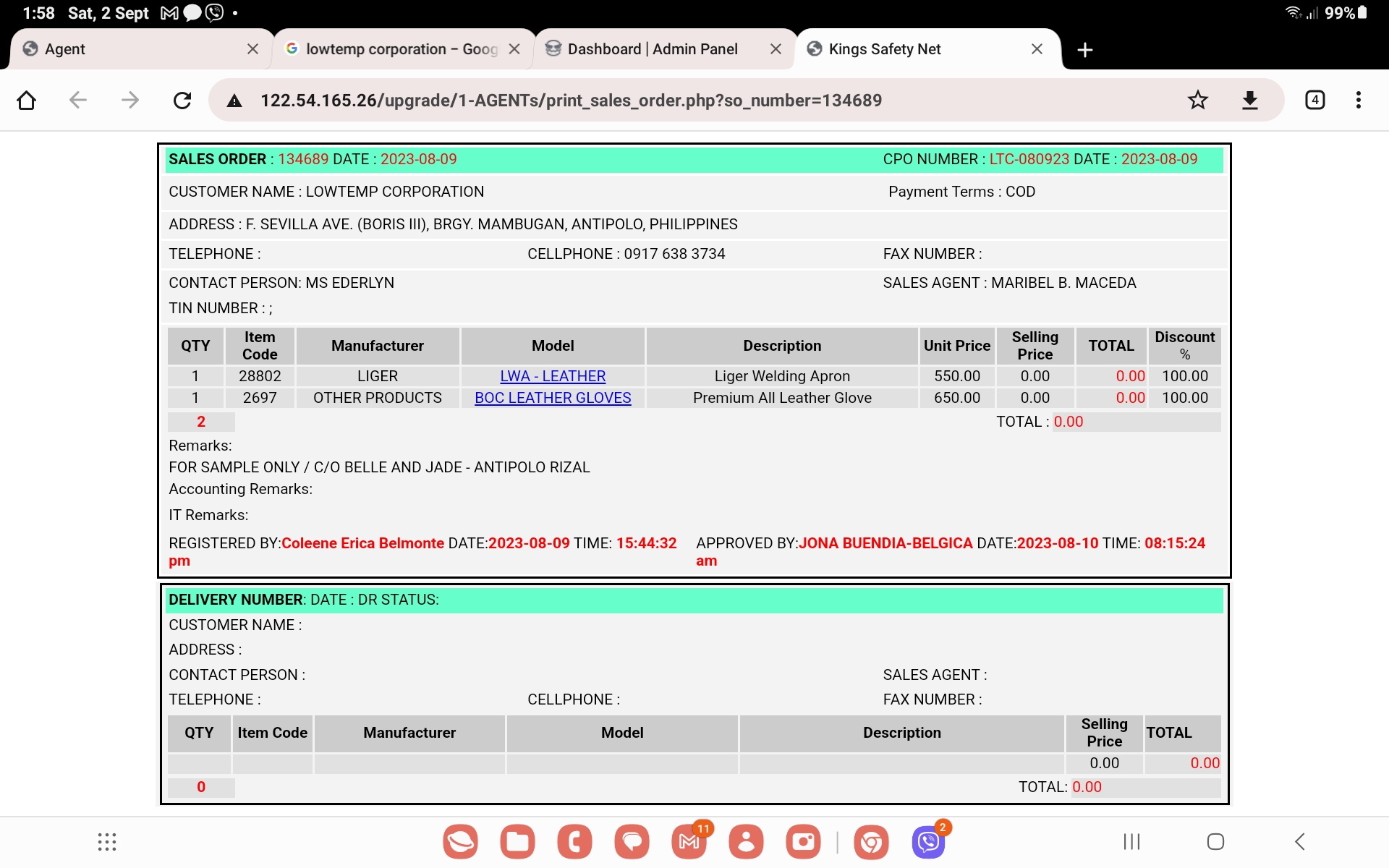Show recent apps with navigation button
Viewport: 1389px width, 868px height.
(x=1132, y=841)
